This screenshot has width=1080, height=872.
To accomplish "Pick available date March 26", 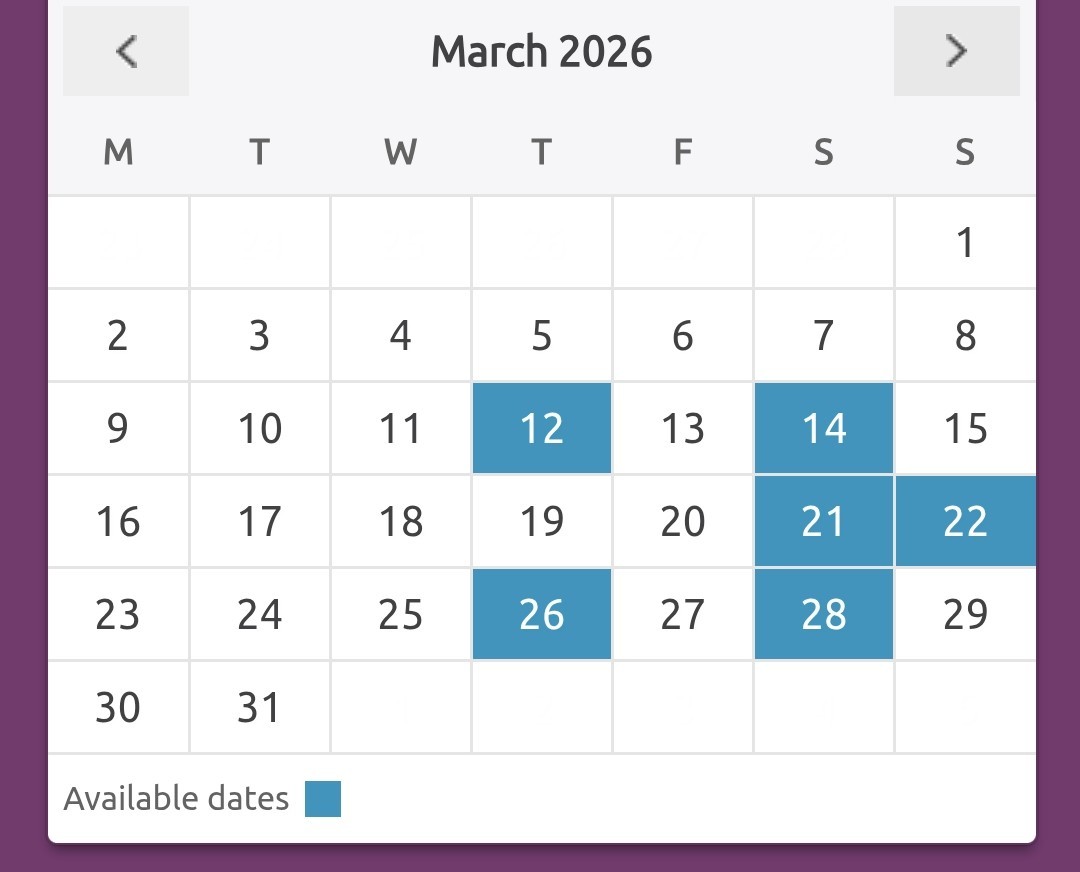I will point(542,614).
